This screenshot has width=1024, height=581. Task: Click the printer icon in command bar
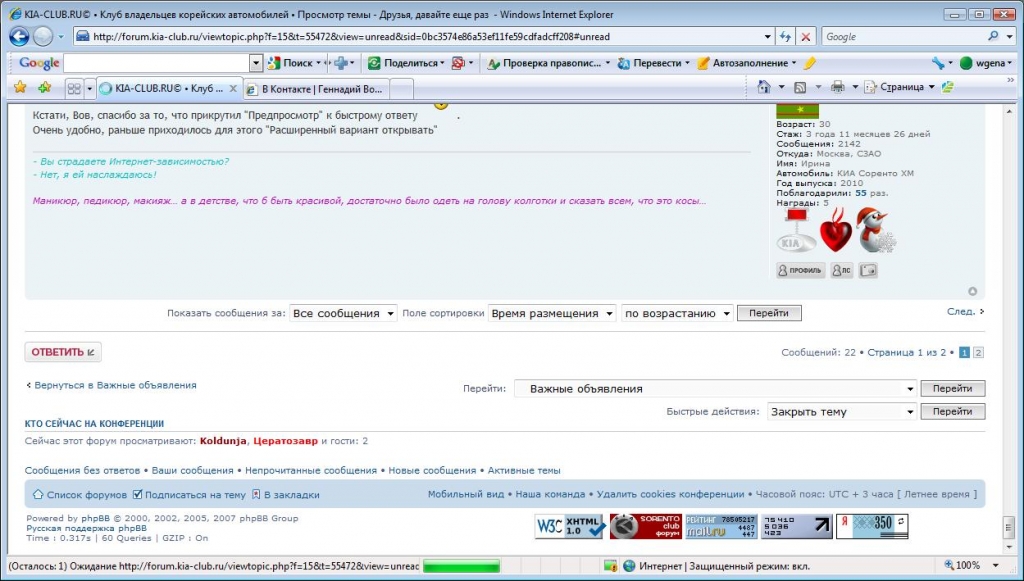[x=838, y=87]
